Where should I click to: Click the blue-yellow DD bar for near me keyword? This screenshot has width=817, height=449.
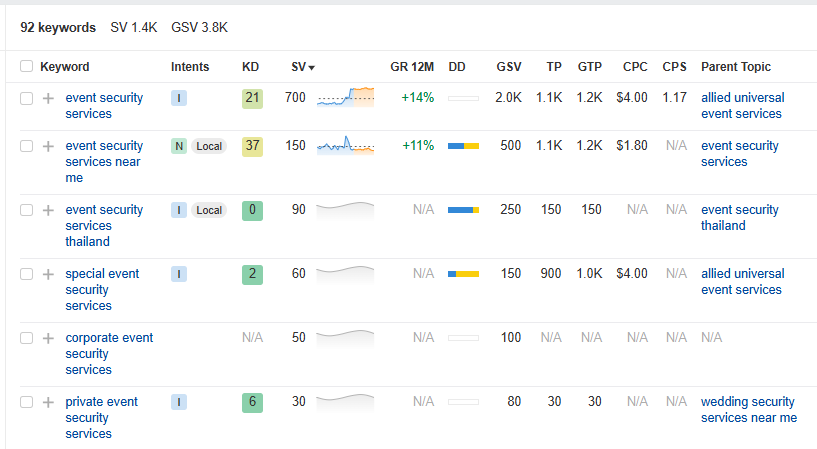tap(463, 146)
